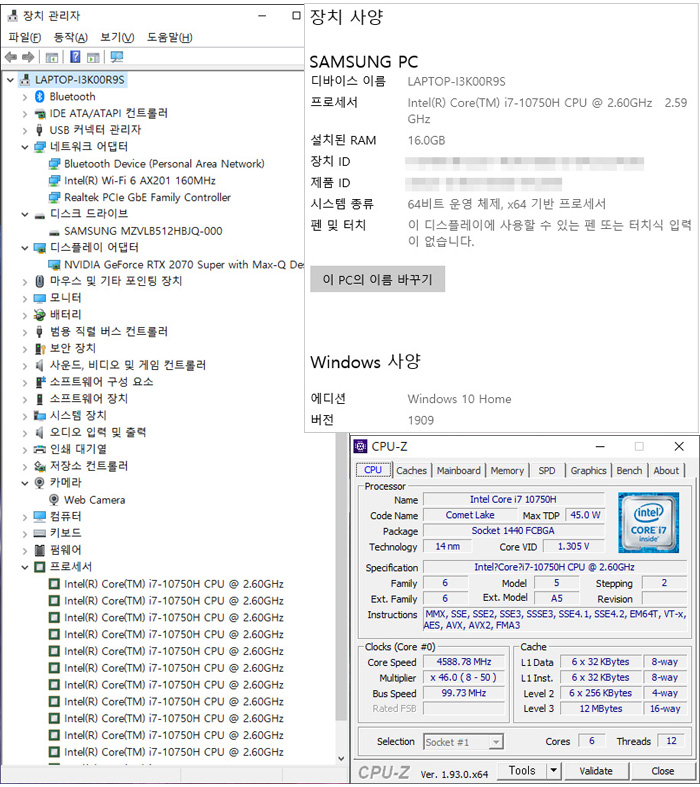Image resolution: width=700 pixels, height=787 pixels.
Task: Open the Tools dropdown arrow in CPU-Z
Action: [553, 771]
